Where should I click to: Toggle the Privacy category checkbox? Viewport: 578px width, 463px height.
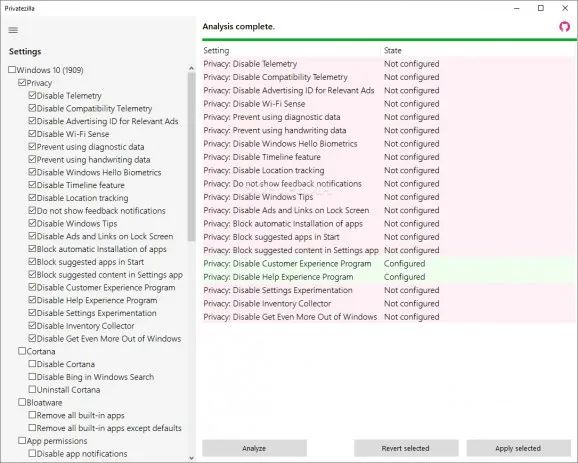pos(22,82)
